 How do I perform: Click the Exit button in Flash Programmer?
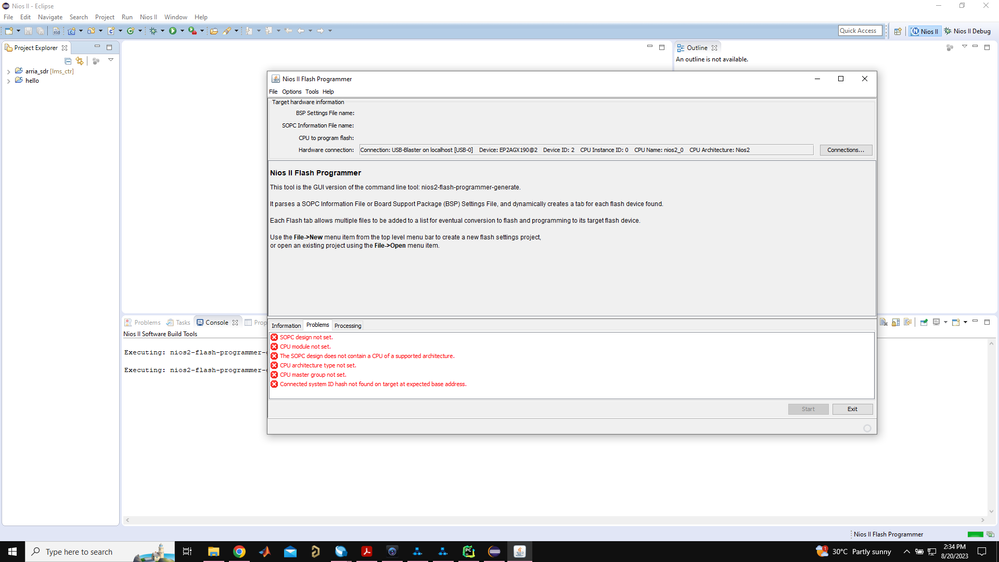852,409
